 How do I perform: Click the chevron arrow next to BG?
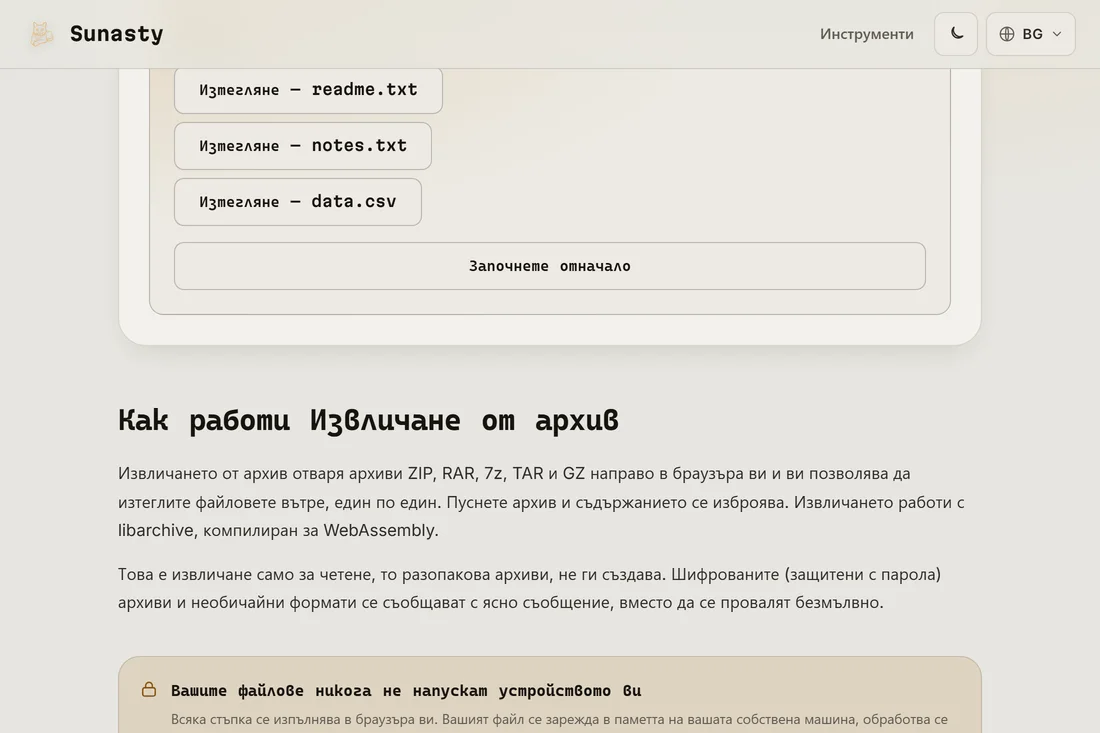point(1057,34)
